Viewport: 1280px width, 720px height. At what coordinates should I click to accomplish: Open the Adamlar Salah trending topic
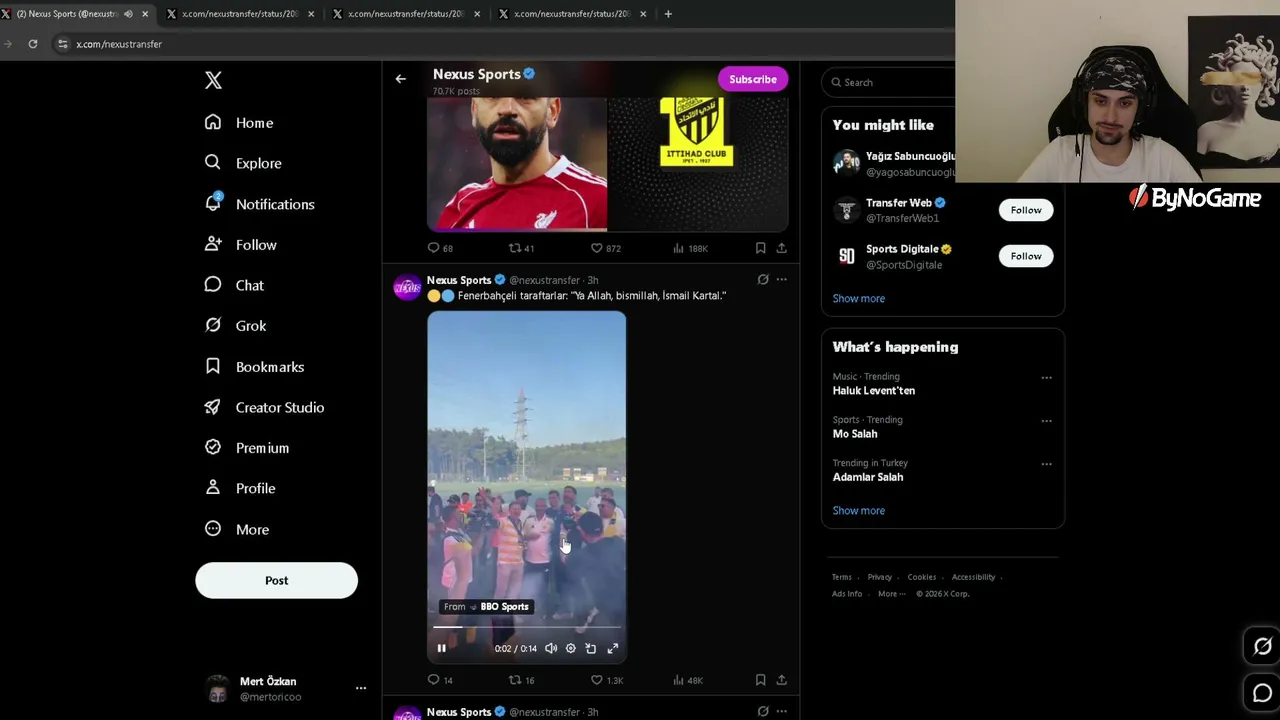click(x=868, y=477)
